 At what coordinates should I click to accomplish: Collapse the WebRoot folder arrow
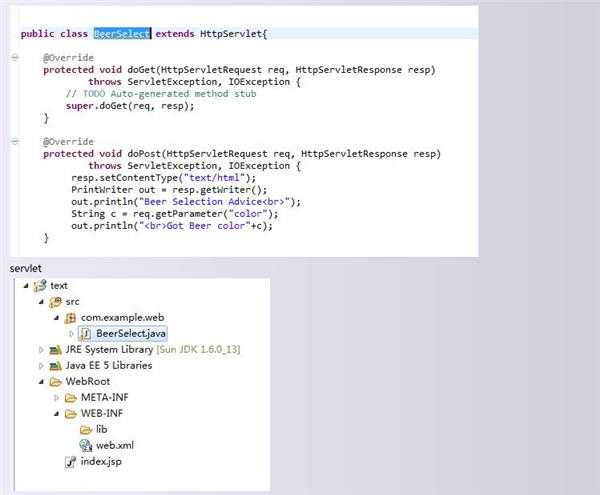point(41,382)
